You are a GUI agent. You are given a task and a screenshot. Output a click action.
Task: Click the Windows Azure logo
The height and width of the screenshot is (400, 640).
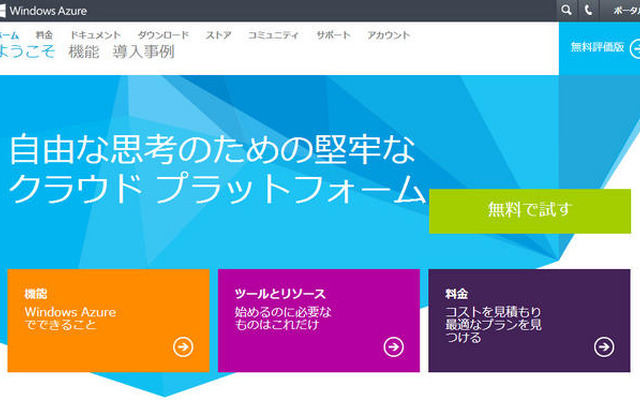click(44, 11)
